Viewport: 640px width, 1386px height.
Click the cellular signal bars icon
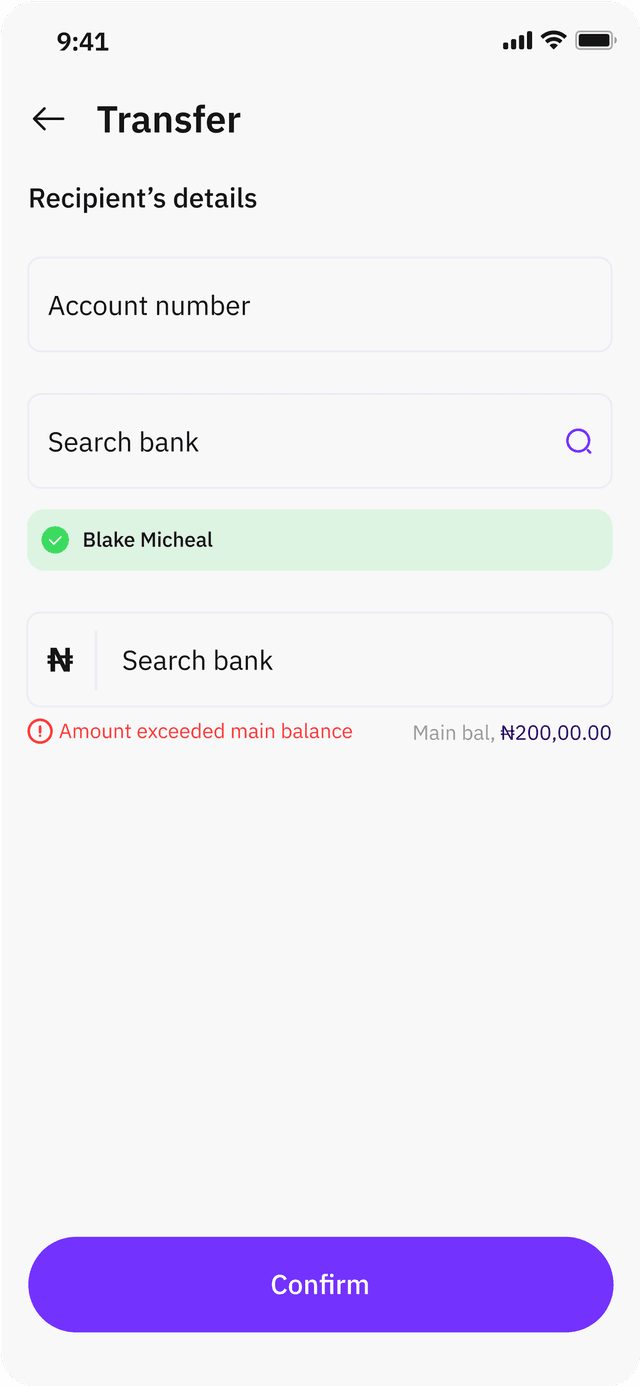(517, 41)
